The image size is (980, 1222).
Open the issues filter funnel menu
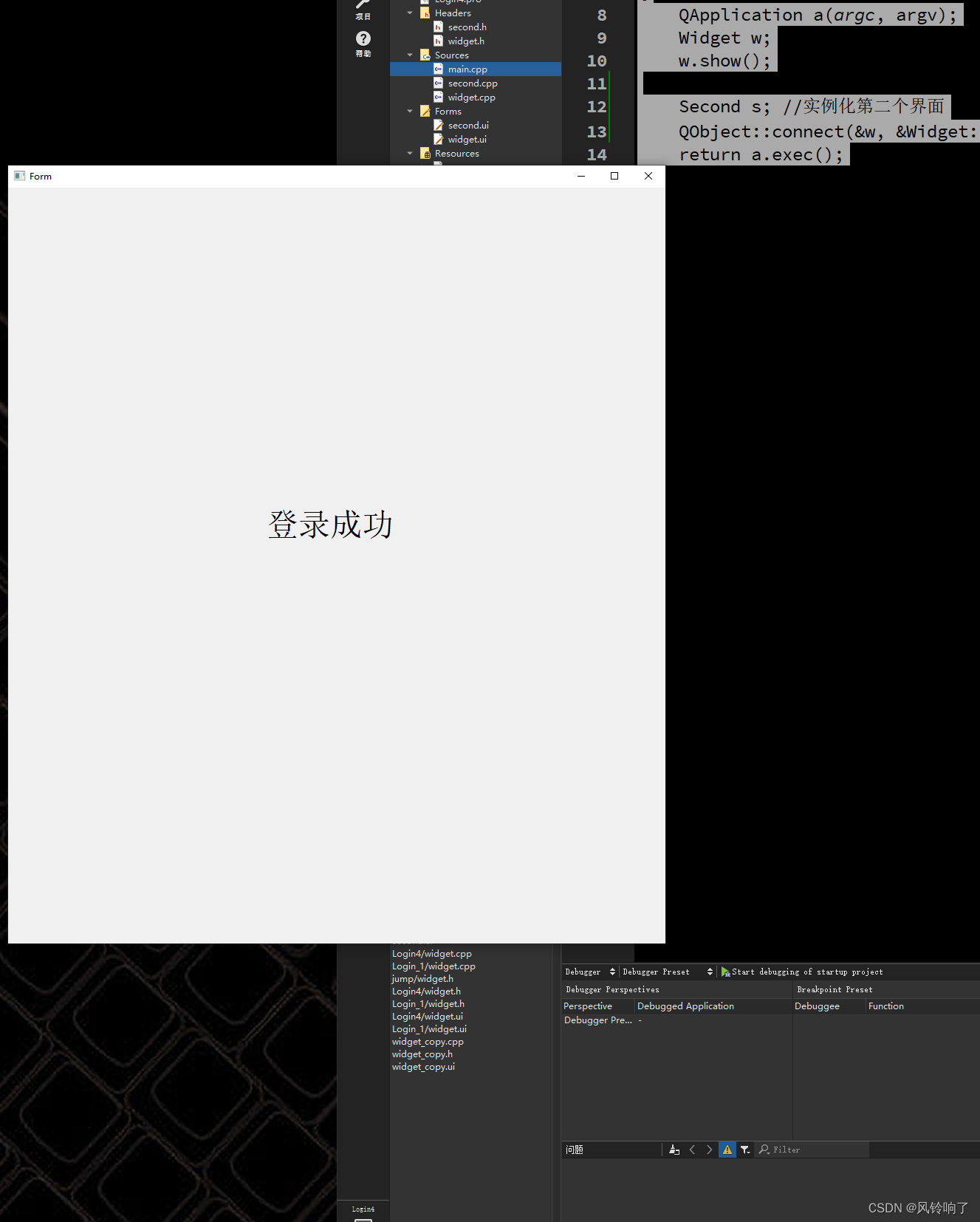pyautogui.click(x=746, y=1150)
